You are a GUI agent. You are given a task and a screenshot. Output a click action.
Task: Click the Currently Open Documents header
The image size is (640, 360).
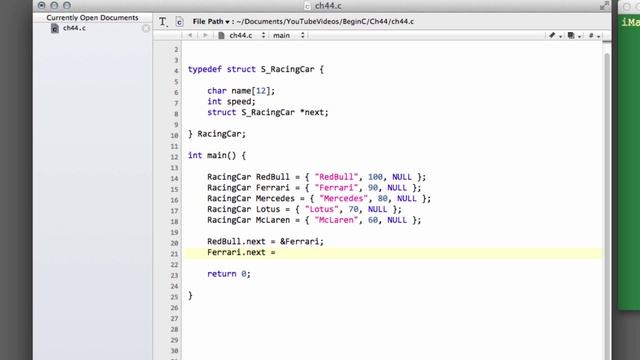point(92,18)
